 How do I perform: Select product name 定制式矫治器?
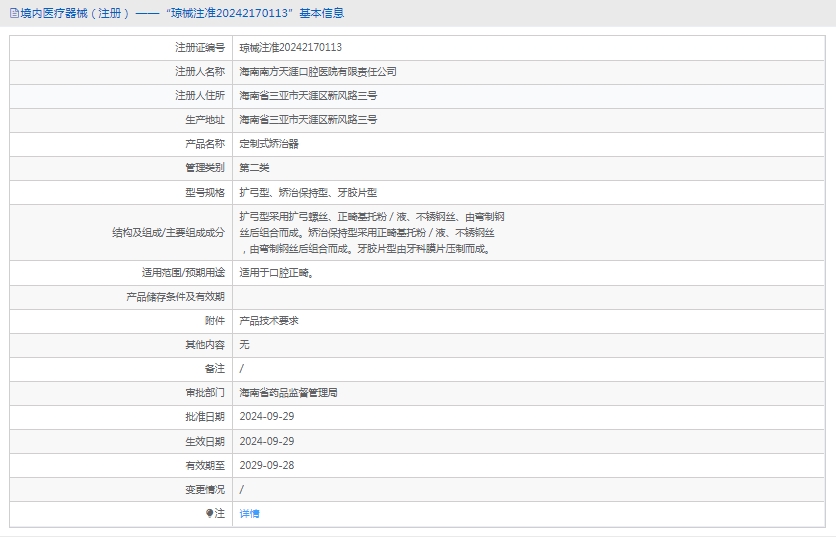point(269,144)
